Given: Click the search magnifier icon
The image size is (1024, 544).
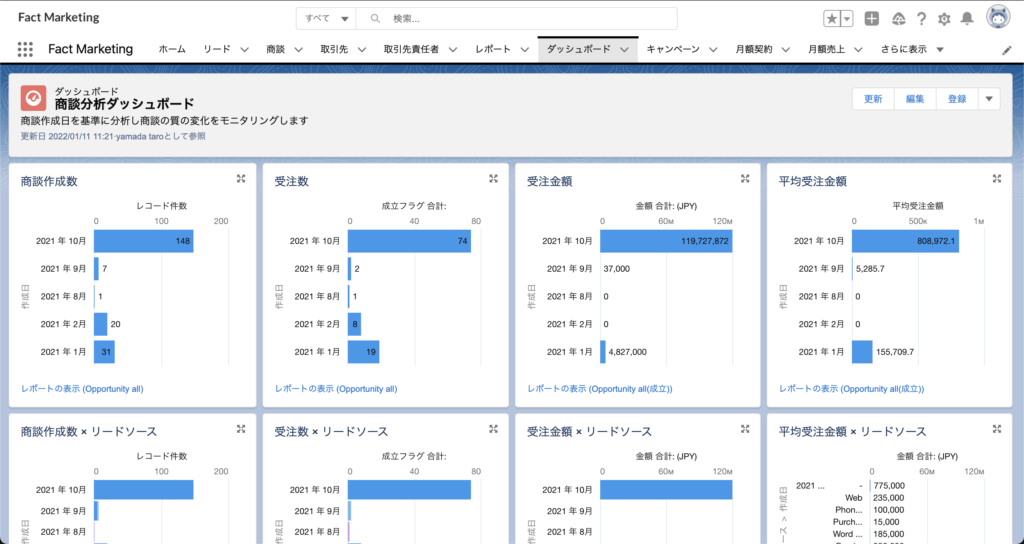Looking at the screenshot, I should pos(376,19).
